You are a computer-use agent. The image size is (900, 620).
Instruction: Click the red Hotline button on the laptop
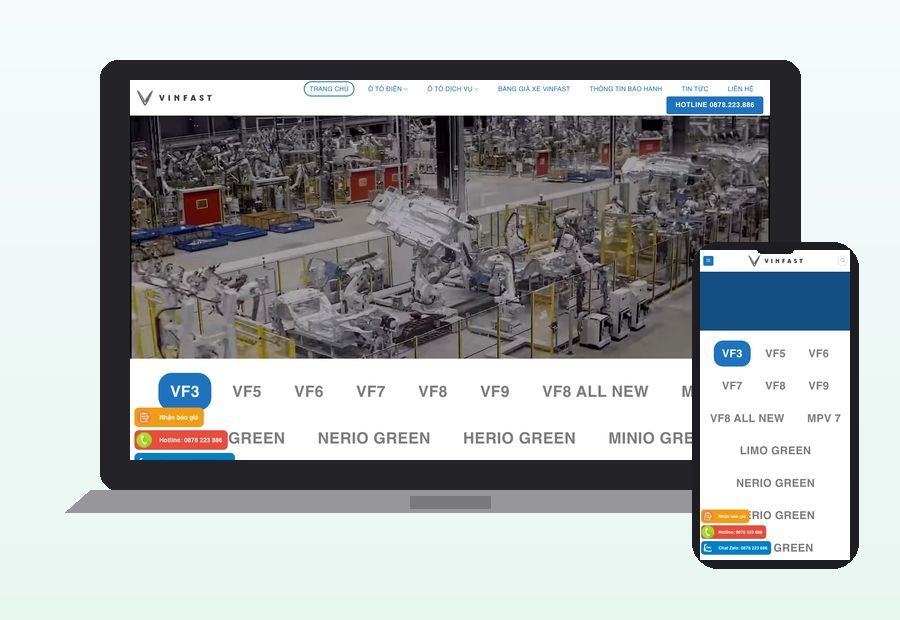181,440
